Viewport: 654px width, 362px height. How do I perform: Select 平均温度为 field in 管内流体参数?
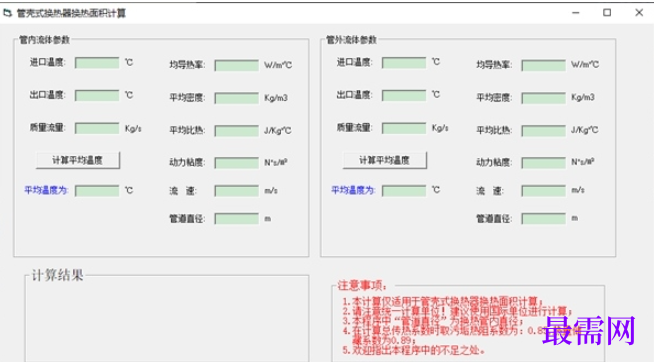click(x=97, y=191)
